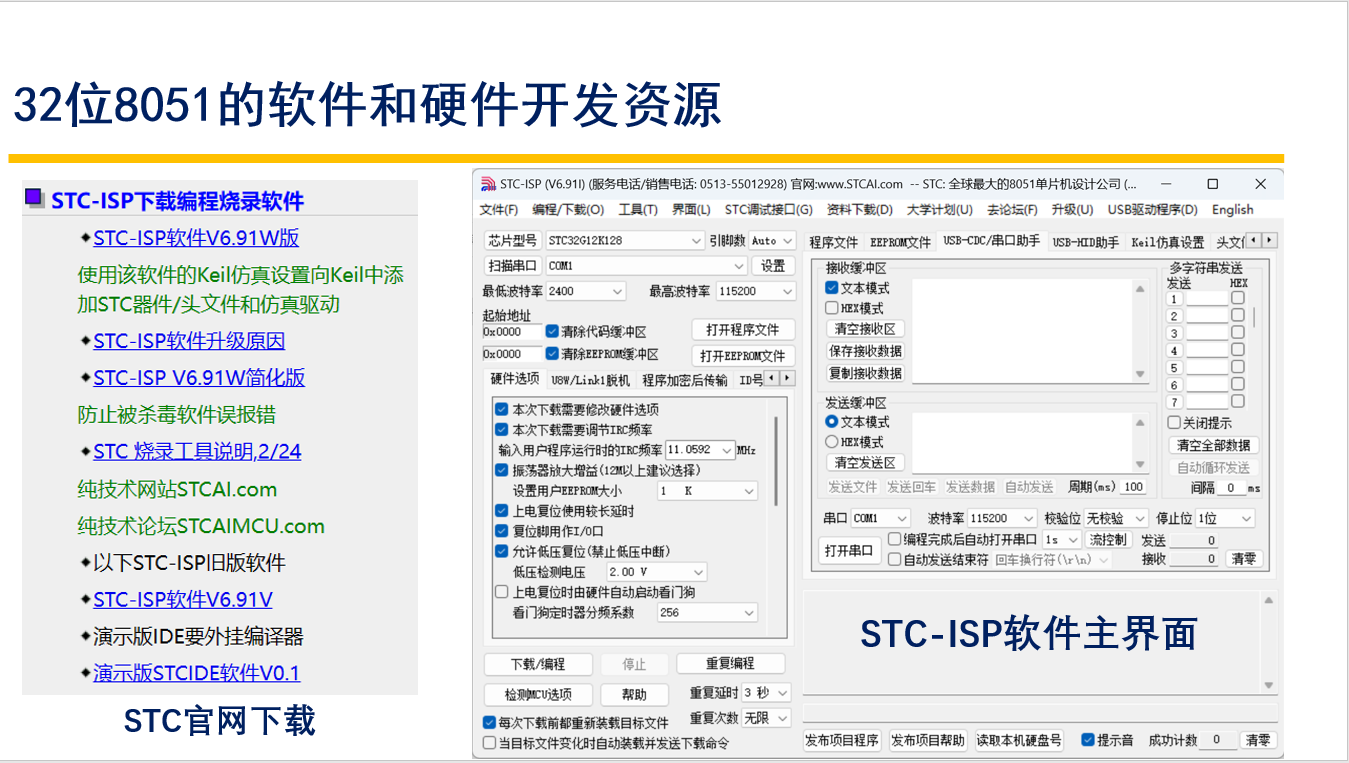The height and width of the screenshot is (763, 1349).
Task: Open the STC调试接口(G) menu
Action: tap(769, 210)
